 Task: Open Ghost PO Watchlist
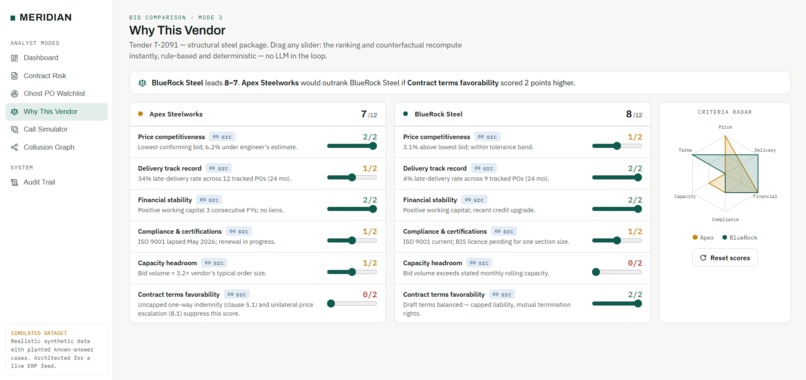57,94
